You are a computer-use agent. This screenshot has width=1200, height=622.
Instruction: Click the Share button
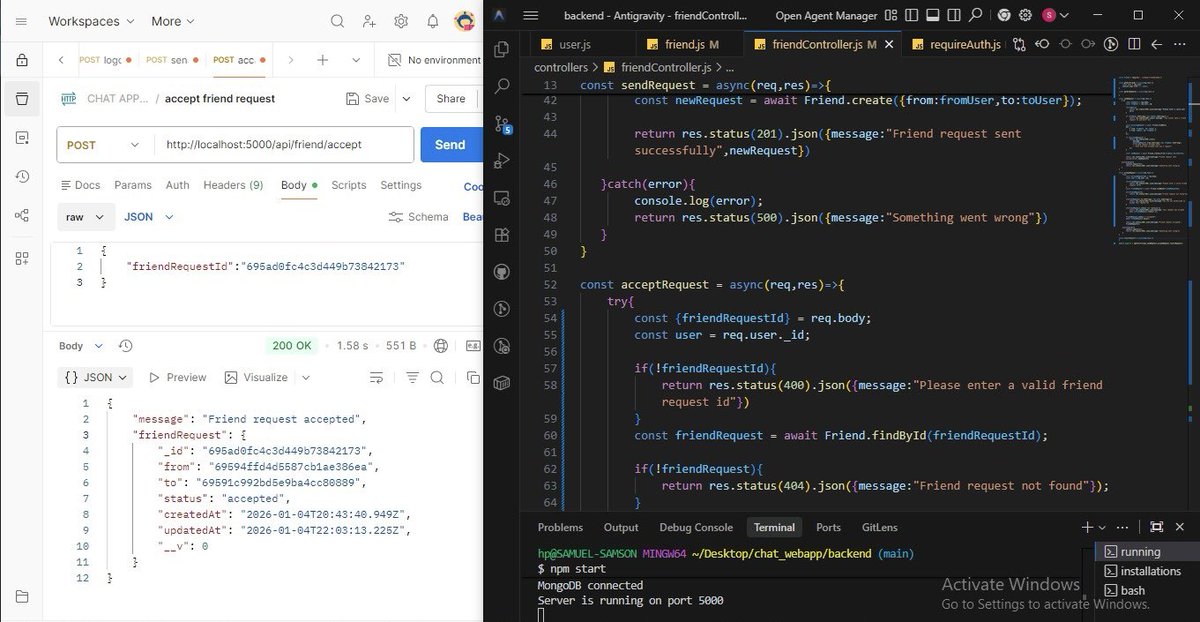tap(451, 99)
